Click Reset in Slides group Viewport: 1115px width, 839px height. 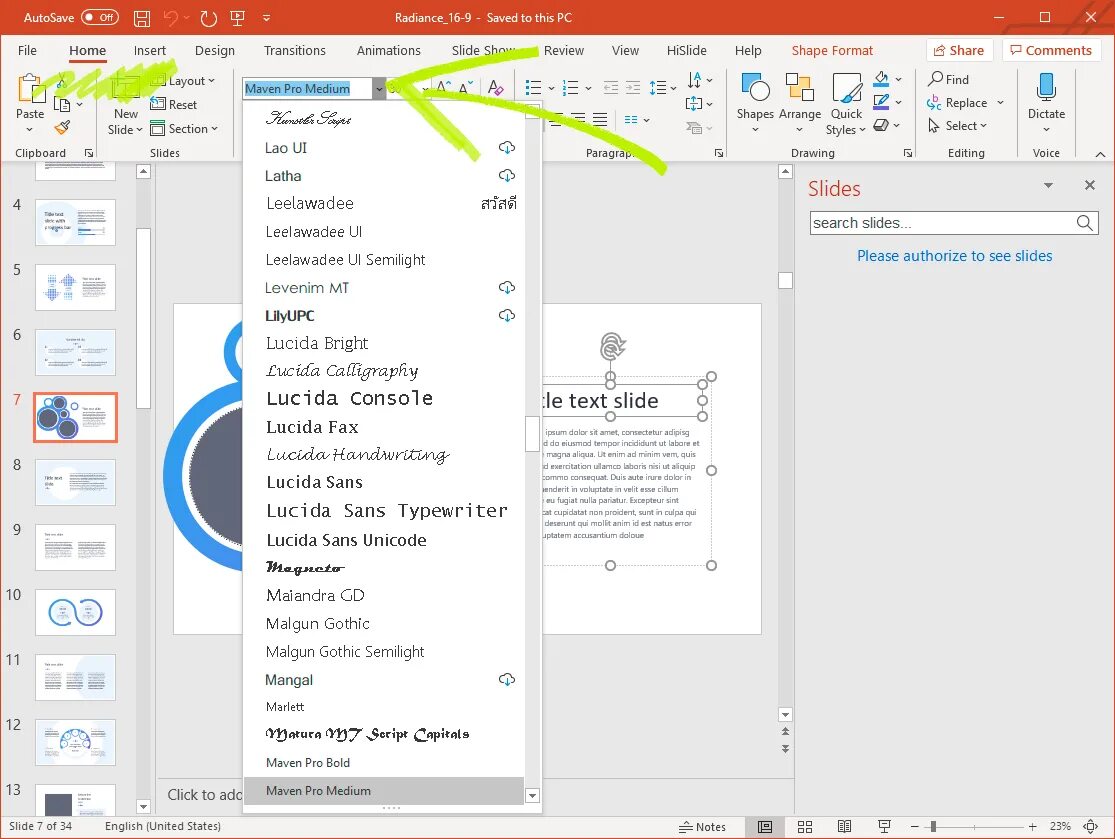click(x=174, y=105)
